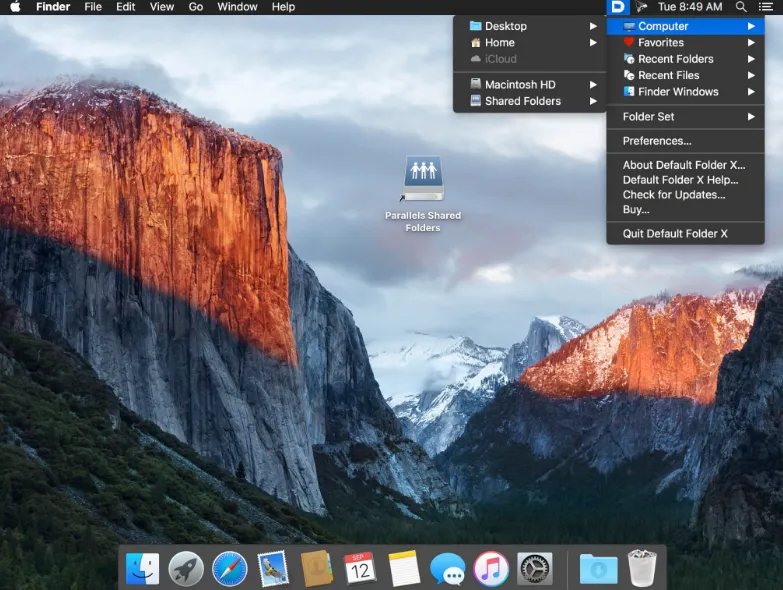Expand the Finder Windows submenu arrow
This screenshot has height=590, width=783.
[x=751, y=92]
